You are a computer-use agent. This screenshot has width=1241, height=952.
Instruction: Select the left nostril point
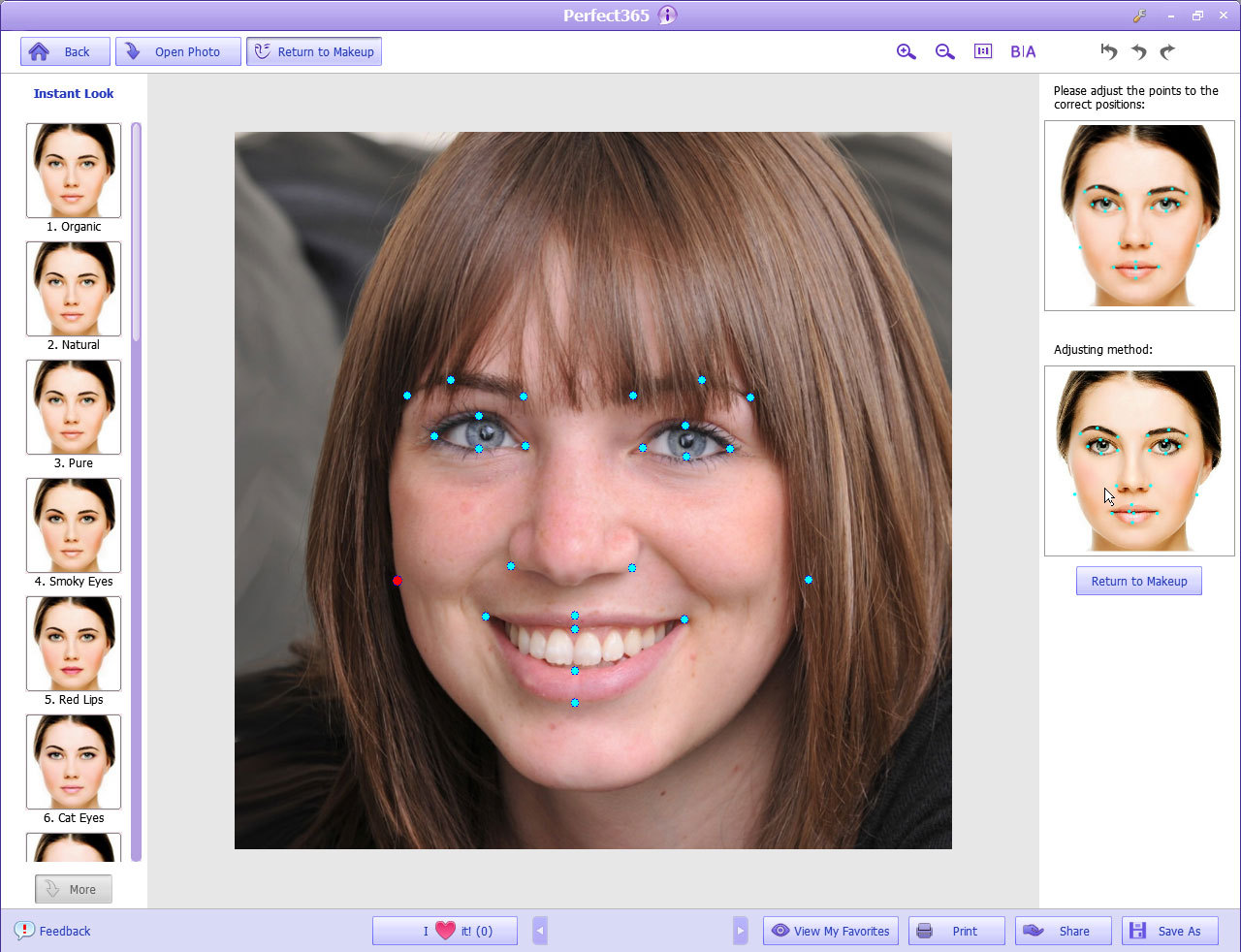511,566
